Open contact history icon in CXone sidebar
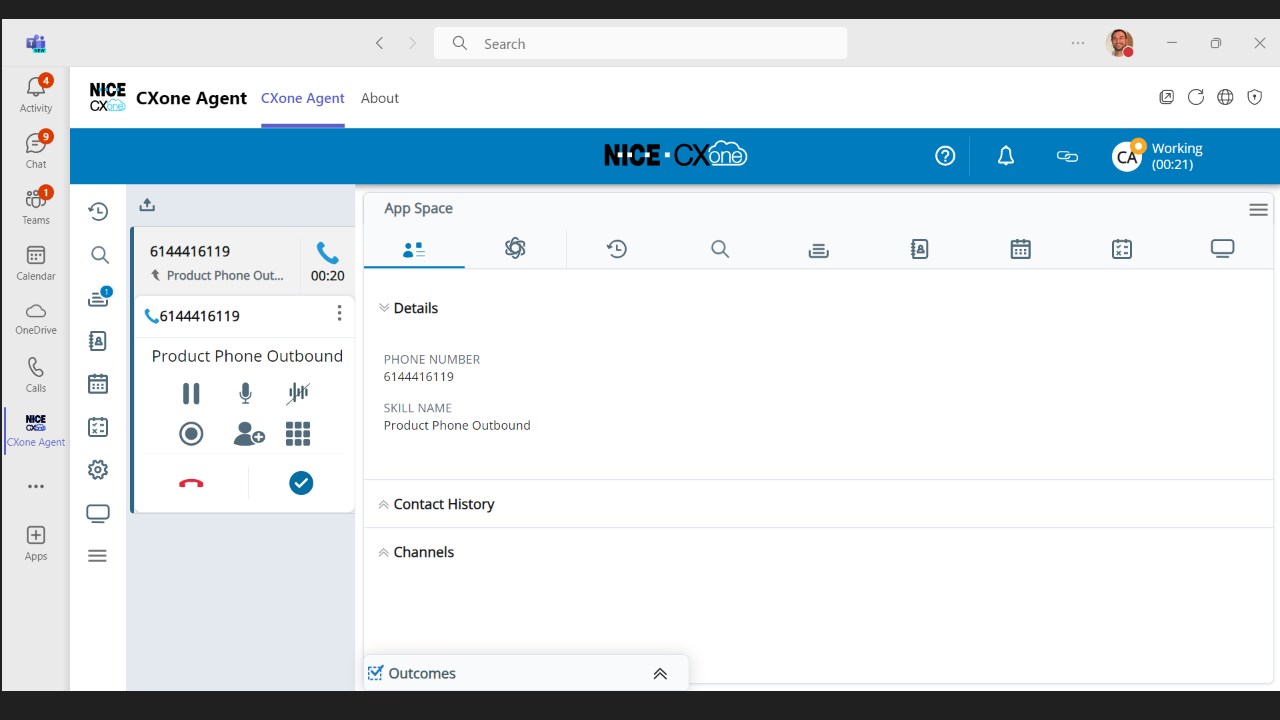 pyautogui.click(x=98, y=211)
